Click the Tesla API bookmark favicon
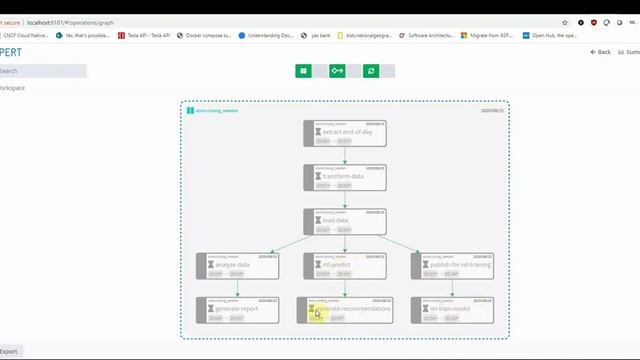The width and height of the screenshot is (640, 360). pyautogui.click(x=121, y=36)
